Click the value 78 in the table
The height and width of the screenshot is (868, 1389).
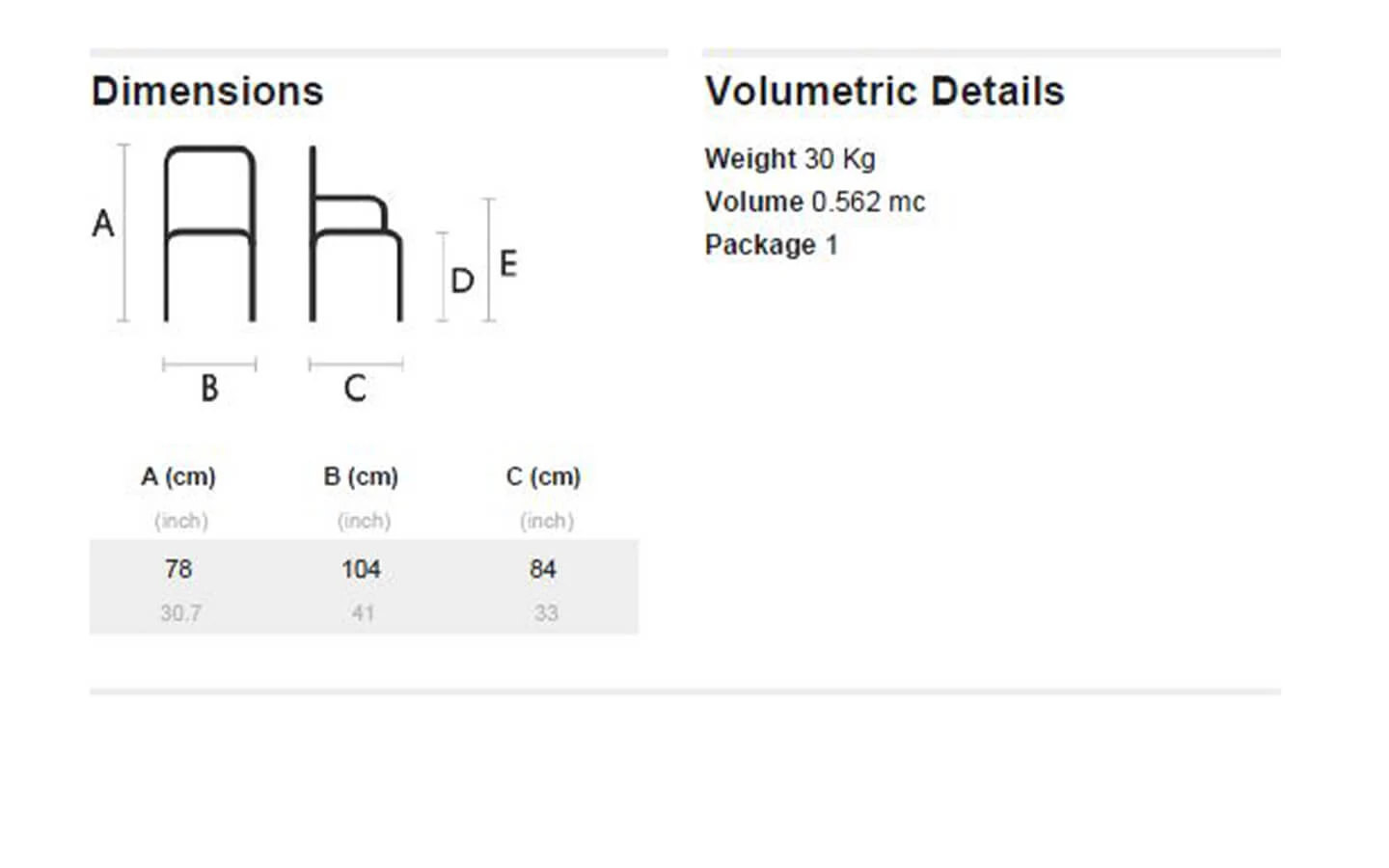point(178,569)
